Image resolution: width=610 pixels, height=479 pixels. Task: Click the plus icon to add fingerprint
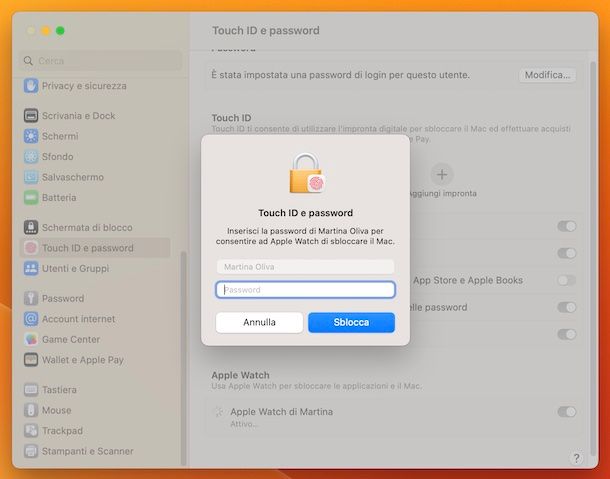click(442, 174)
